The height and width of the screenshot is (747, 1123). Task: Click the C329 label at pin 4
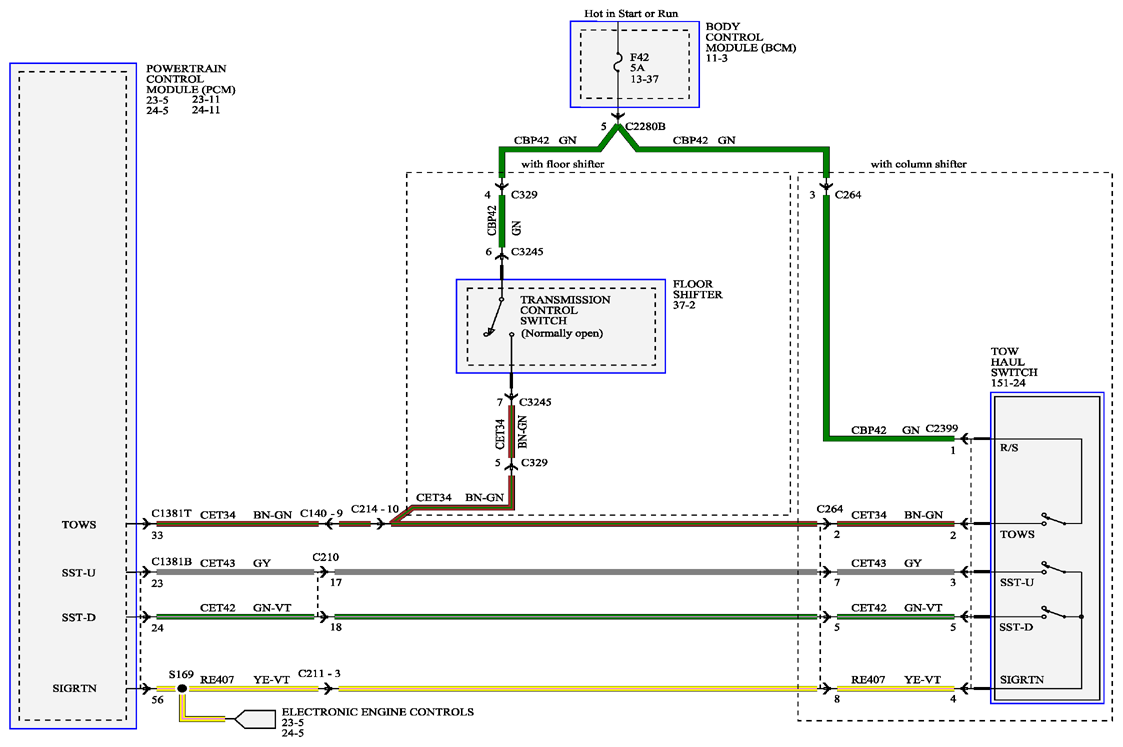coord(524,194)
